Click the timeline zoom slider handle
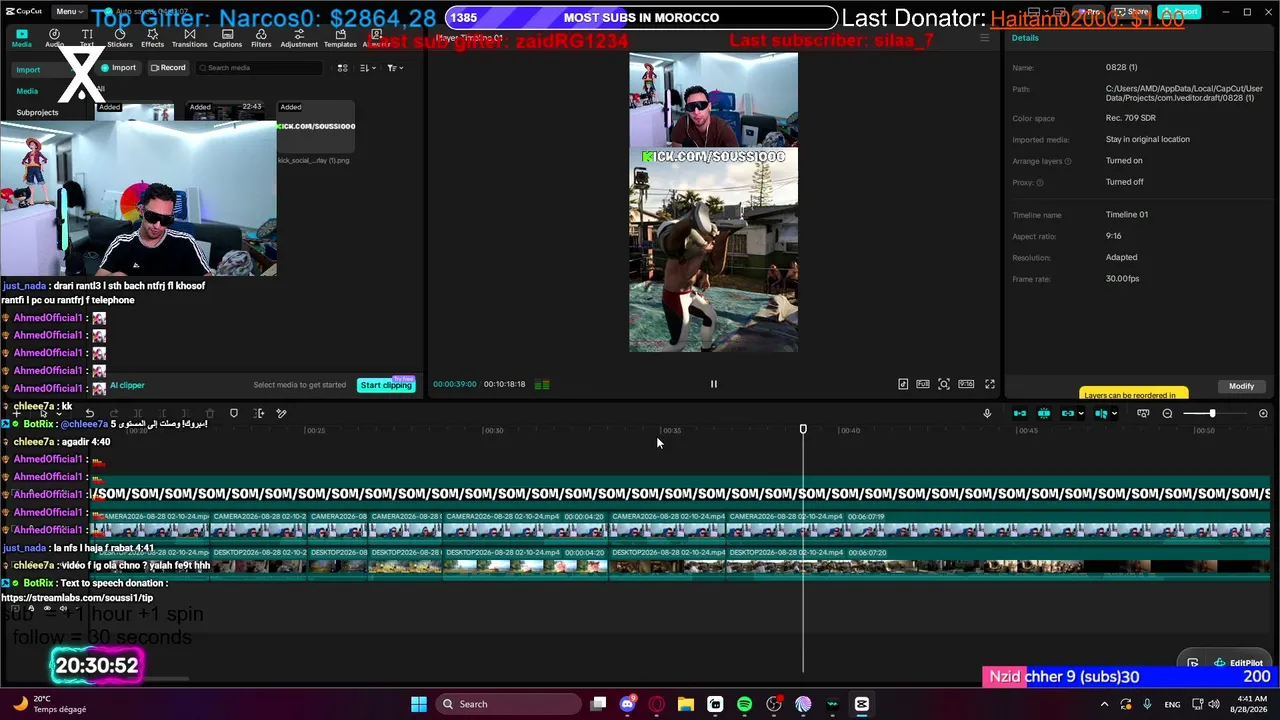The image size is (1280, 720). pyautogui.click(x=1212, y=413)
